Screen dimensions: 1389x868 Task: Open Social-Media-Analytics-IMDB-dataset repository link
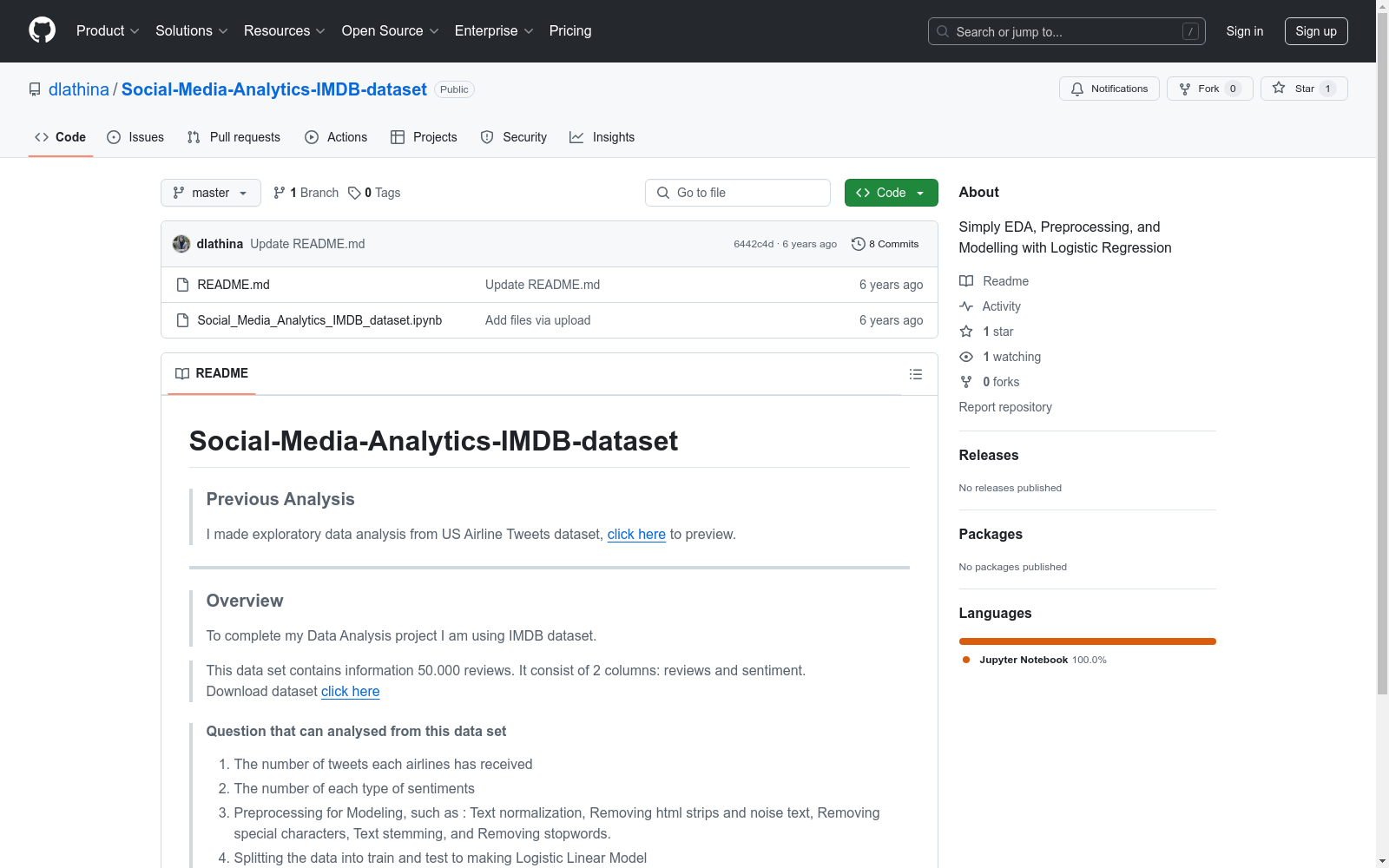click(274, 89)
